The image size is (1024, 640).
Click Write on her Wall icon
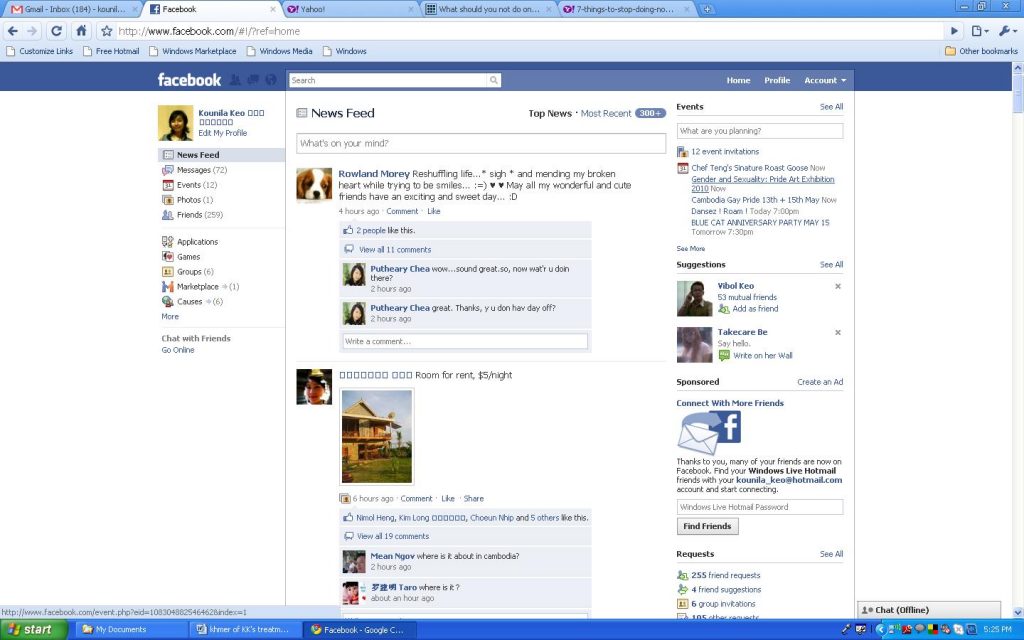724,355
